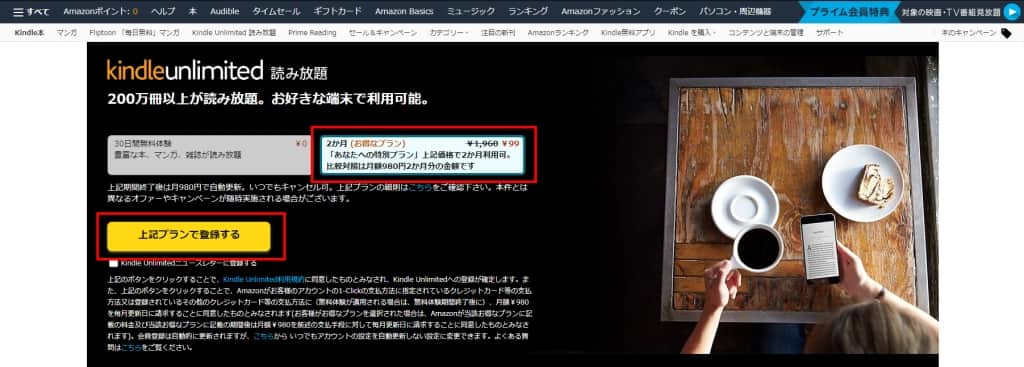The image size is (1024, 367).
Task: Open Amazon Basics in top navigation
Action: [405, 12]
